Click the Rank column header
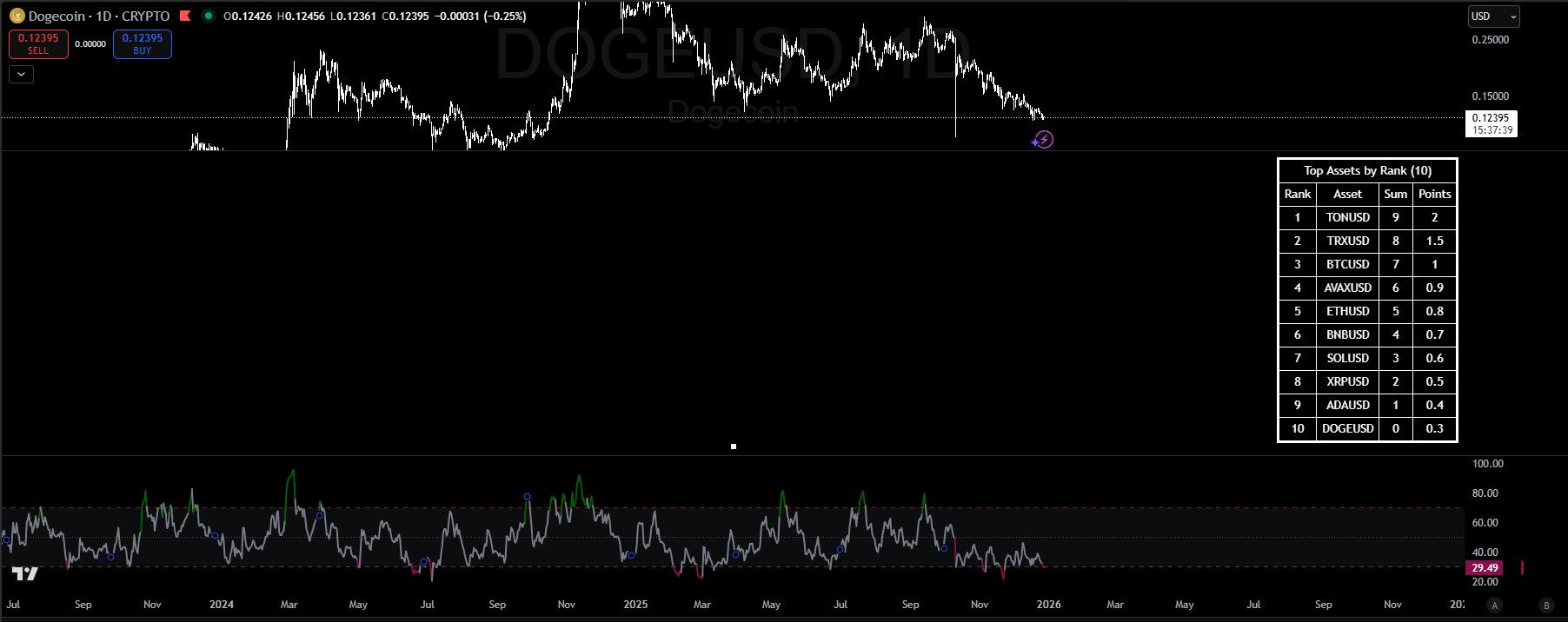Viewport: 1568px width, 622px height. (x=1298, y=194)
